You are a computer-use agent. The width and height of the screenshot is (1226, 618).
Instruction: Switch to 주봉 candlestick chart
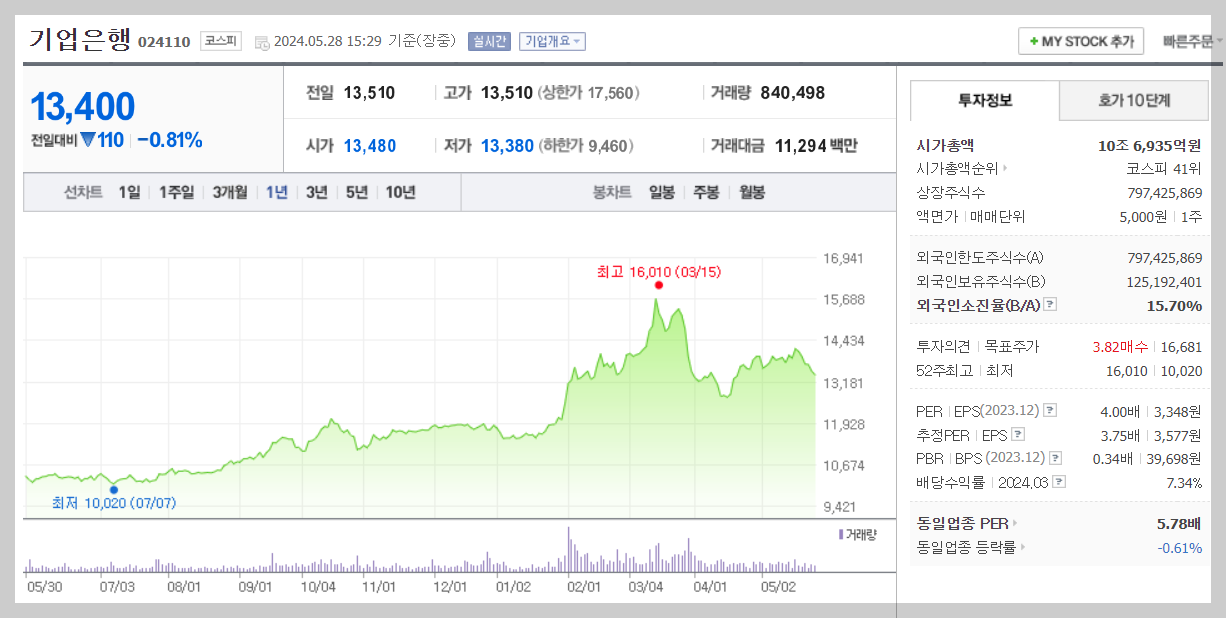tap(706, 192)
